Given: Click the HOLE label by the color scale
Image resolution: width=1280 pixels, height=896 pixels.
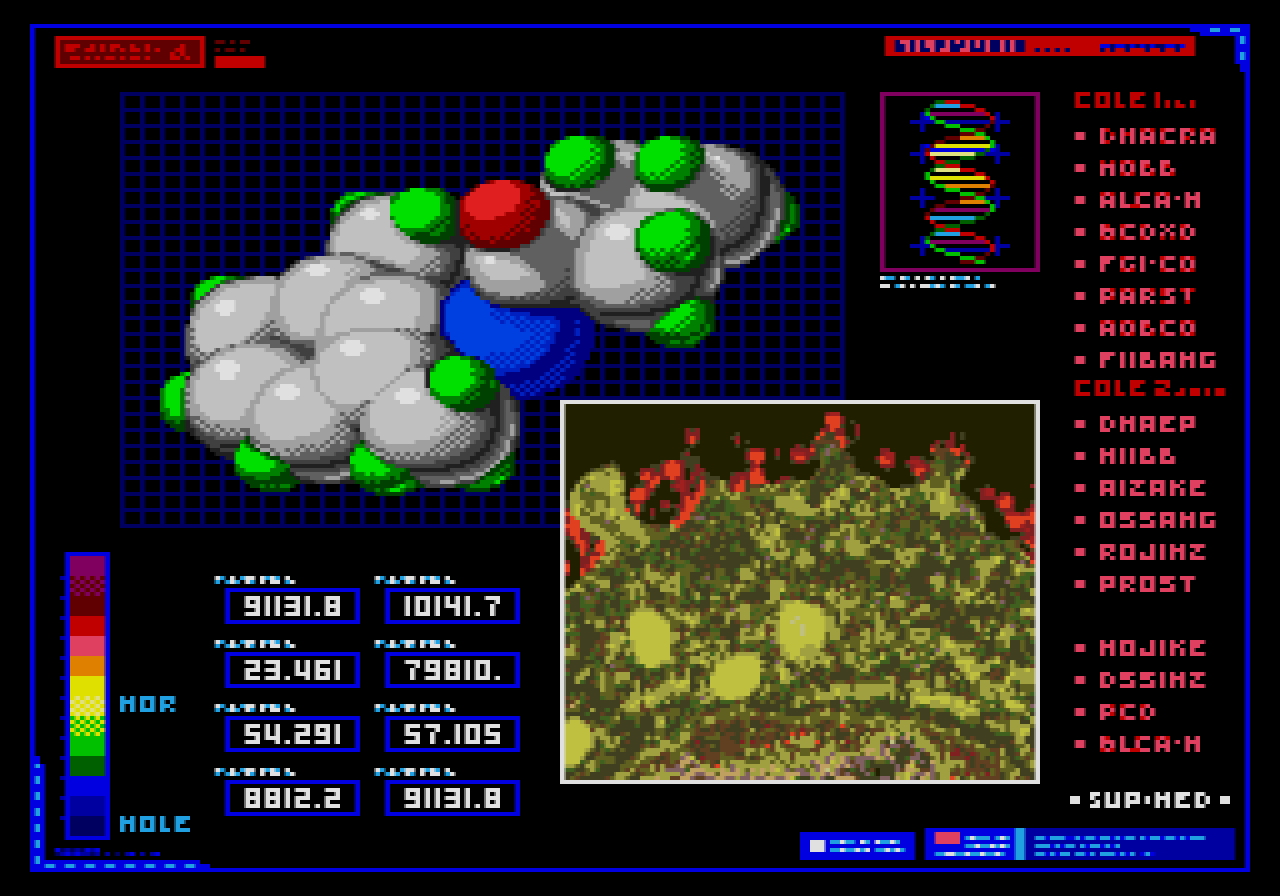Looking at the screenshot, I should [155, 824].
